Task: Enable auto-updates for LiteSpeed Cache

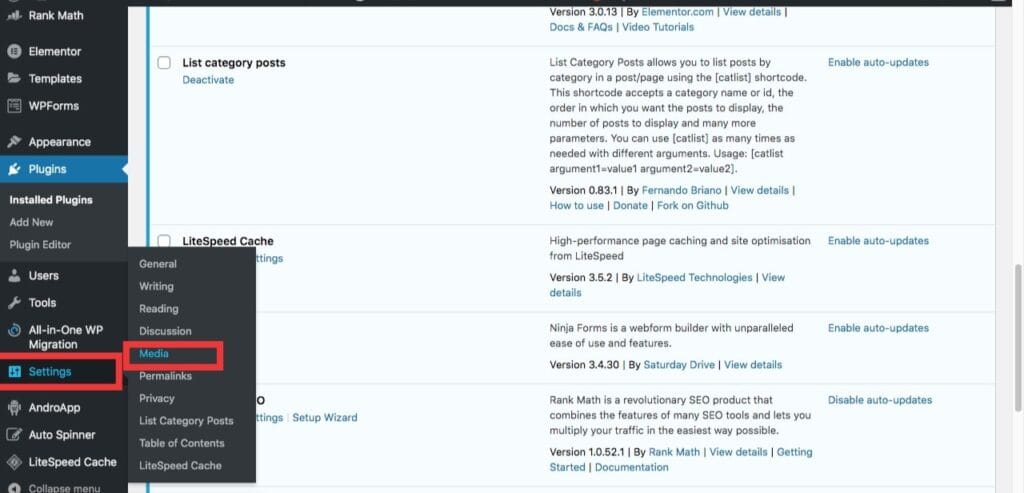Action: [878, 241]
